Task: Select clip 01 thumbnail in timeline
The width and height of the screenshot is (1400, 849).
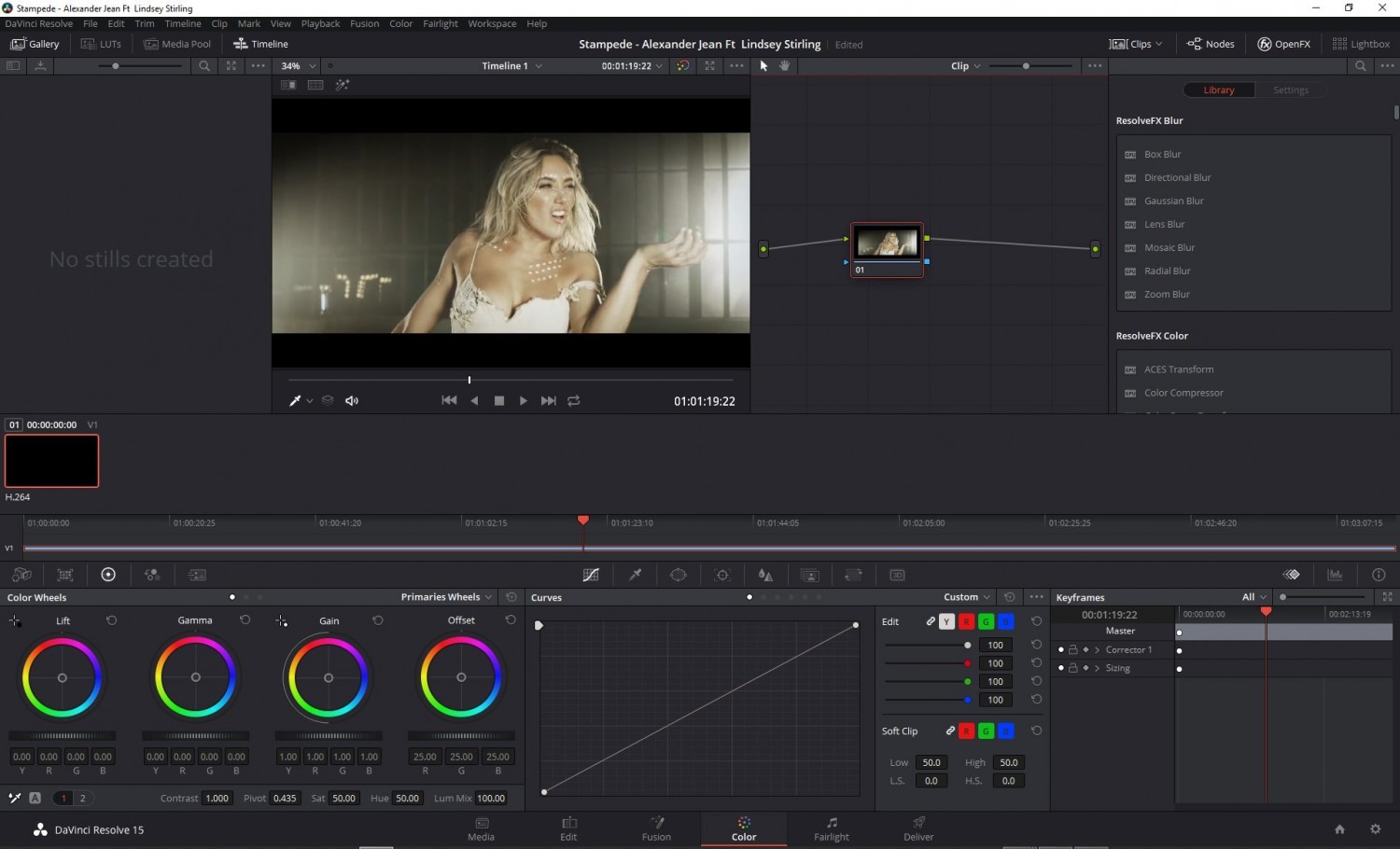Action: click(x=52, y=461)
